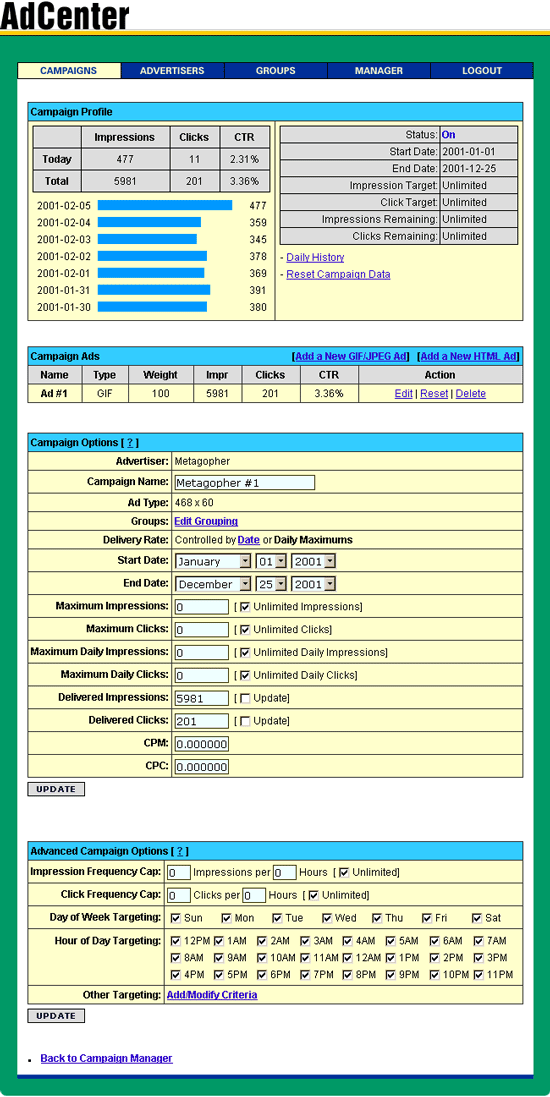550x1097 pixels.
Task: Uncheck Sun day targeting
Action: point(176,918)
